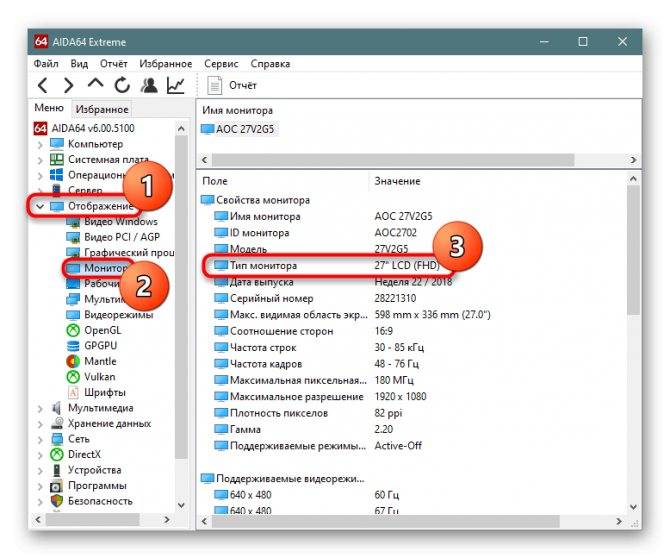Screen dimensions: 670x558
Task: Open the Избранное menu in menu bar
Action: click(166, 64)
